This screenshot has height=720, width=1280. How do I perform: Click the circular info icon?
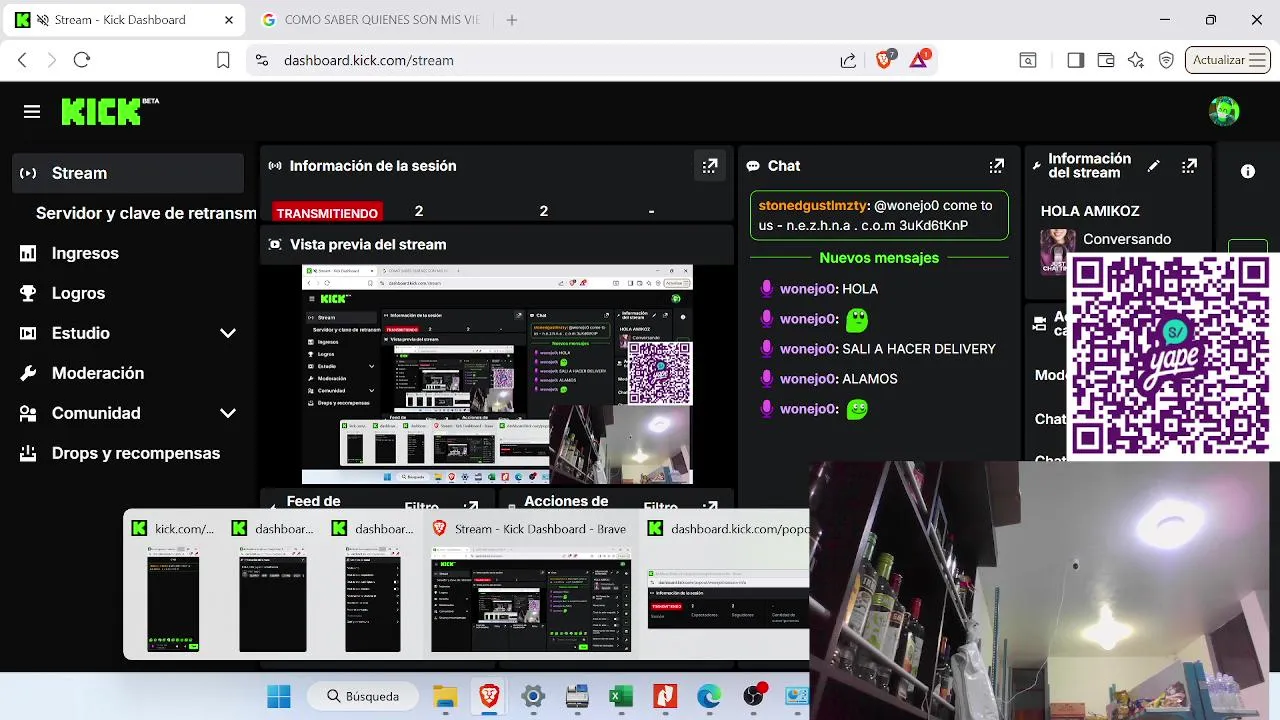coord(1248,172)
